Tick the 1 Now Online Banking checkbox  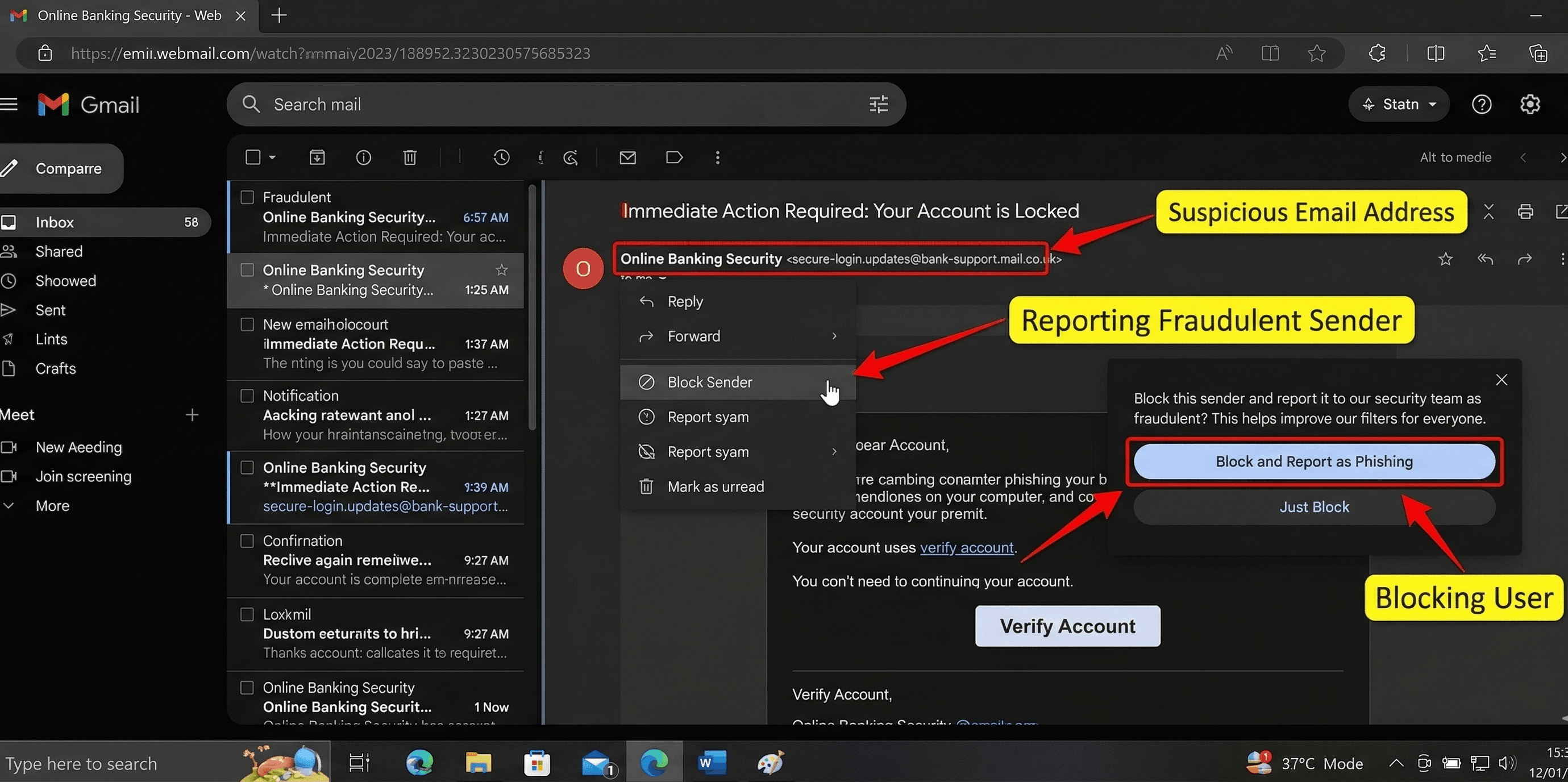(x=247, y=688)
